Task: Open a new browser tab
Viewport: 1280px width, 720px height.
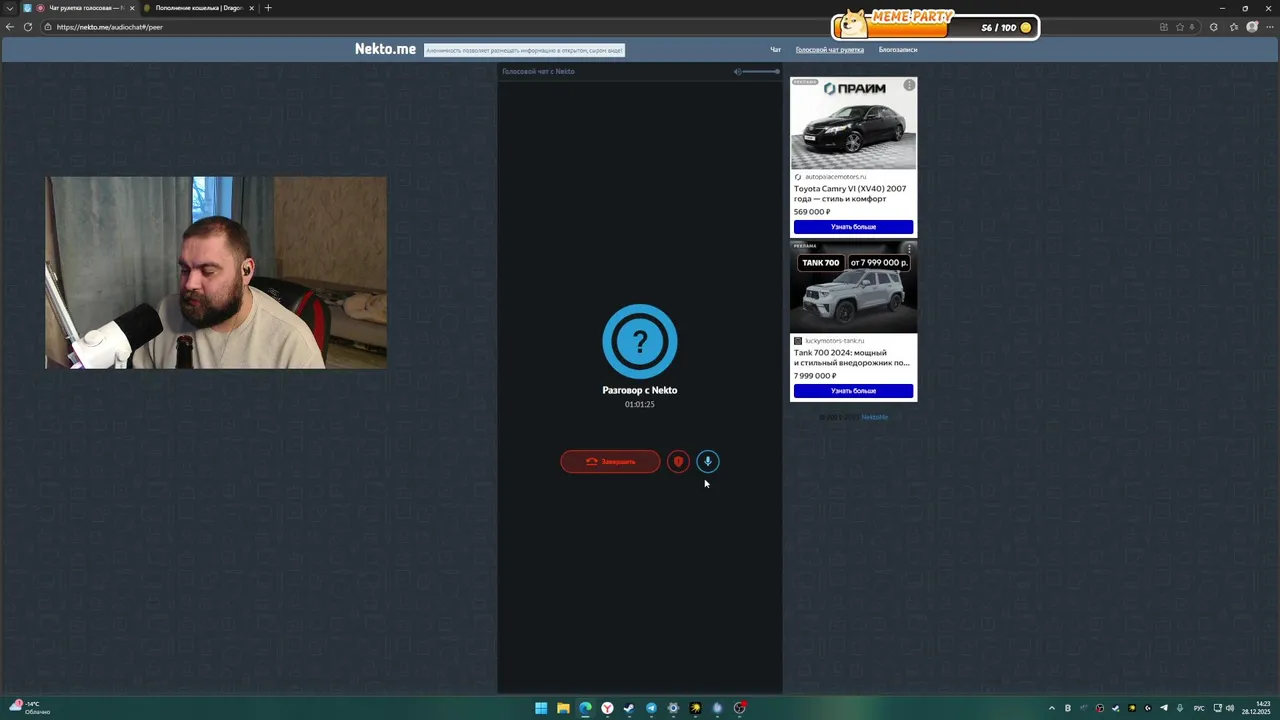Action: click(267, 8)
